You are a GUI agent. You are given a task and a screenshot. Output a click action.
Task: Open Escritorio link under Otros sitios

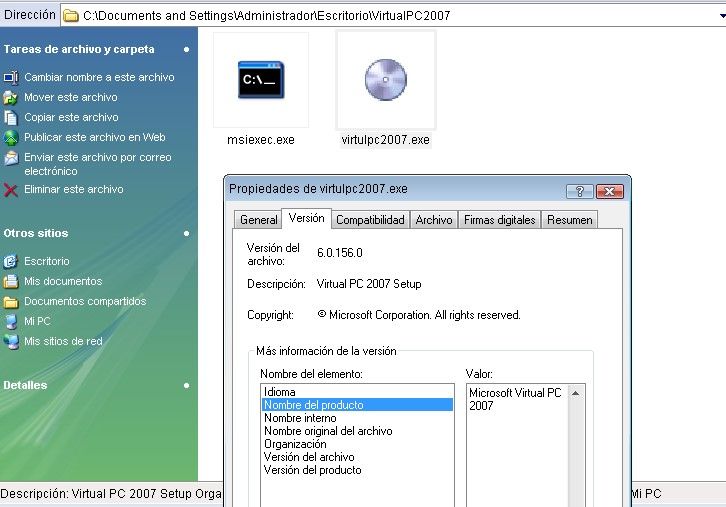[47, 261]
